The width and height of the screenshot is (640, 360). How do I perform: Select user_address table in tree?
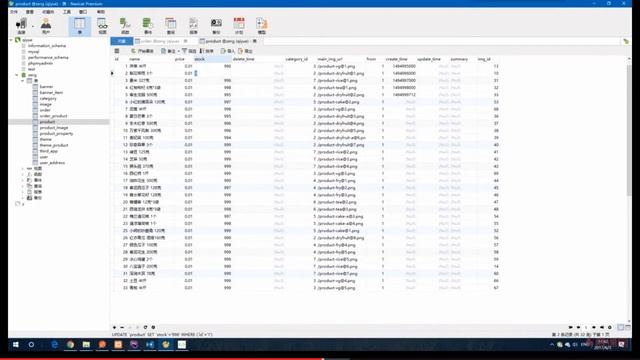click(52, 163)
